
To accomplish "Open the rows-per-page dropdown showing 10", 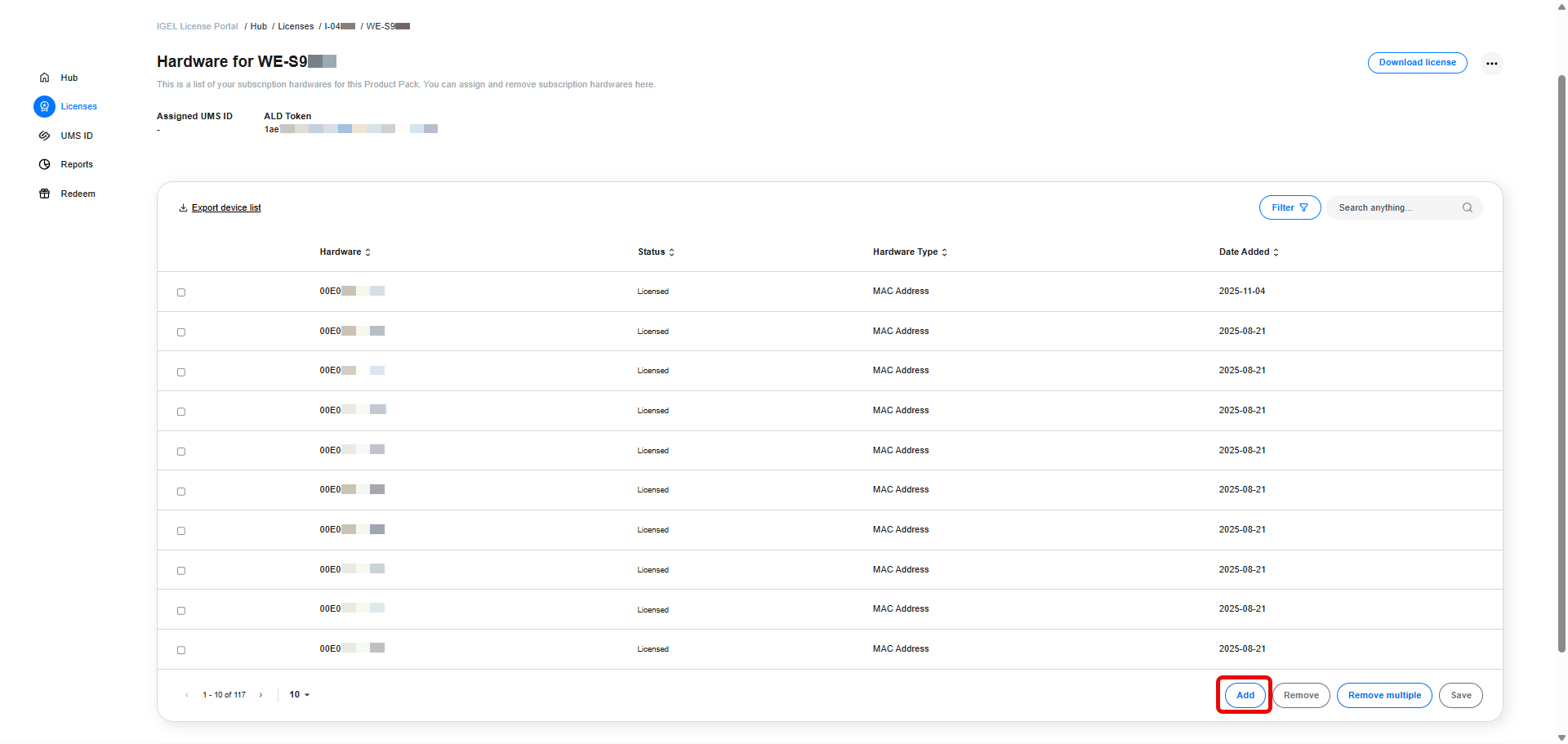I will point(299,695).
